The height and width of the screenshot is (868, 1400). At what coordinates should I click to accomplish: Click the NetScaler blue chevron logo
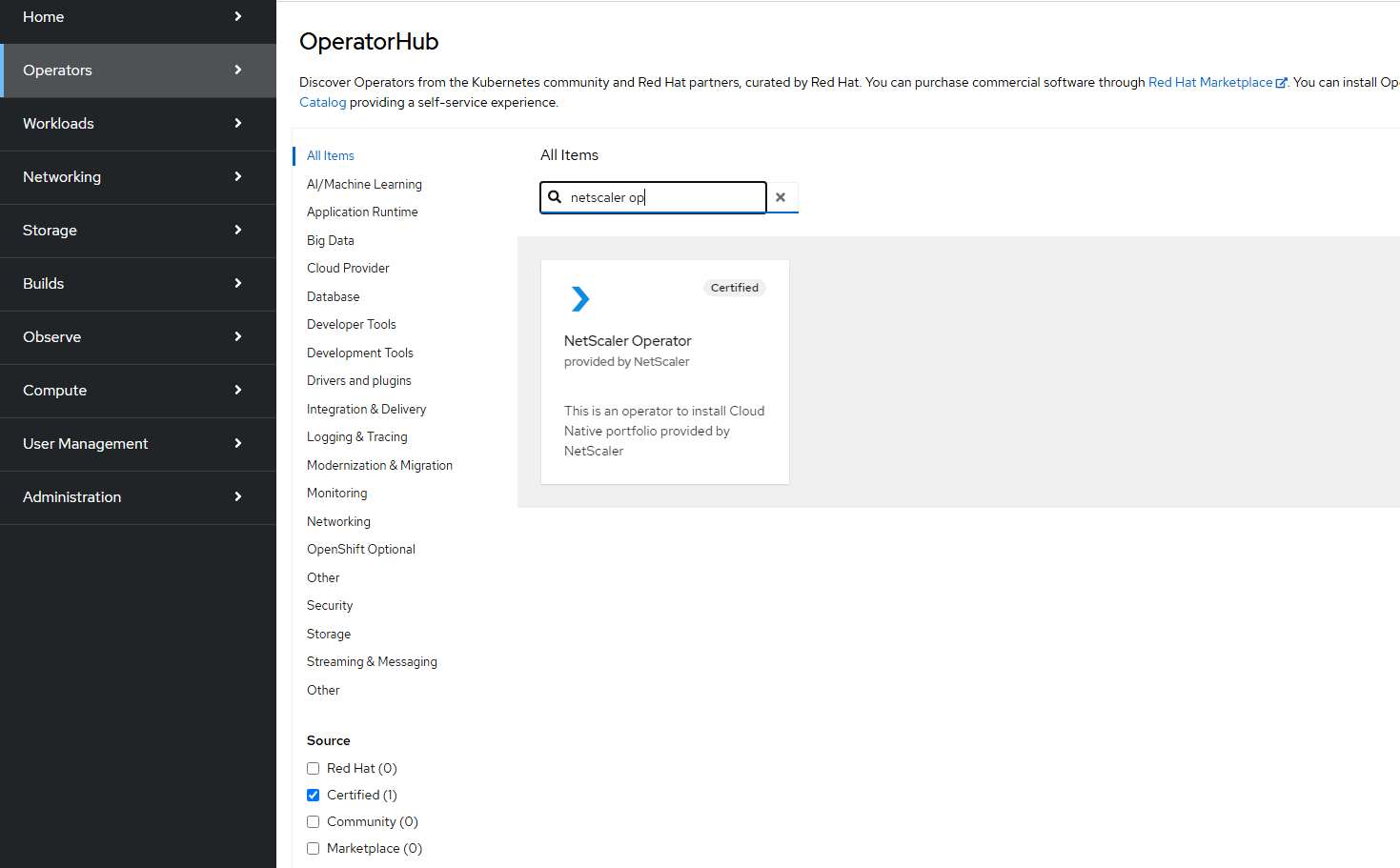(x=580, y=299)
